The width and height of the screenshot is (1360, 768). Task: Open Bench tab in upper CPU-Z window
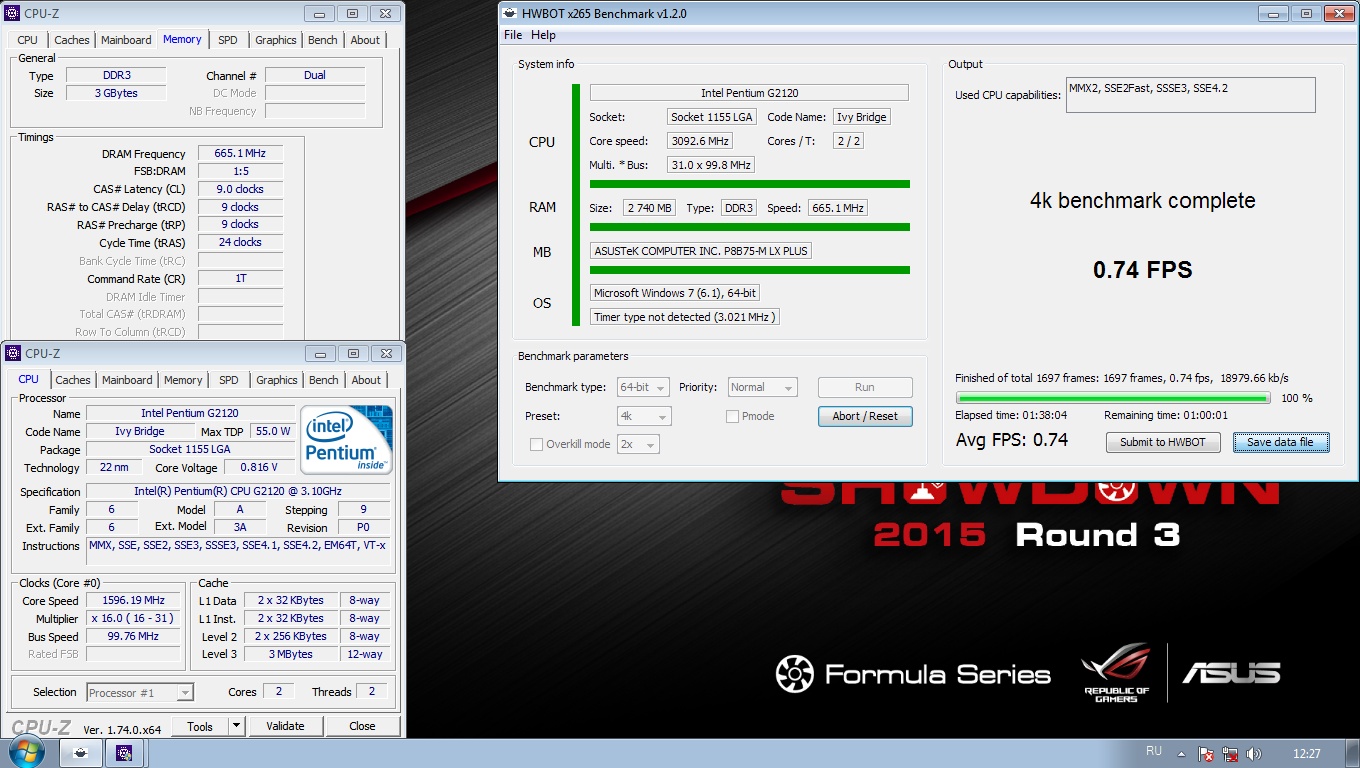[322, 40]
